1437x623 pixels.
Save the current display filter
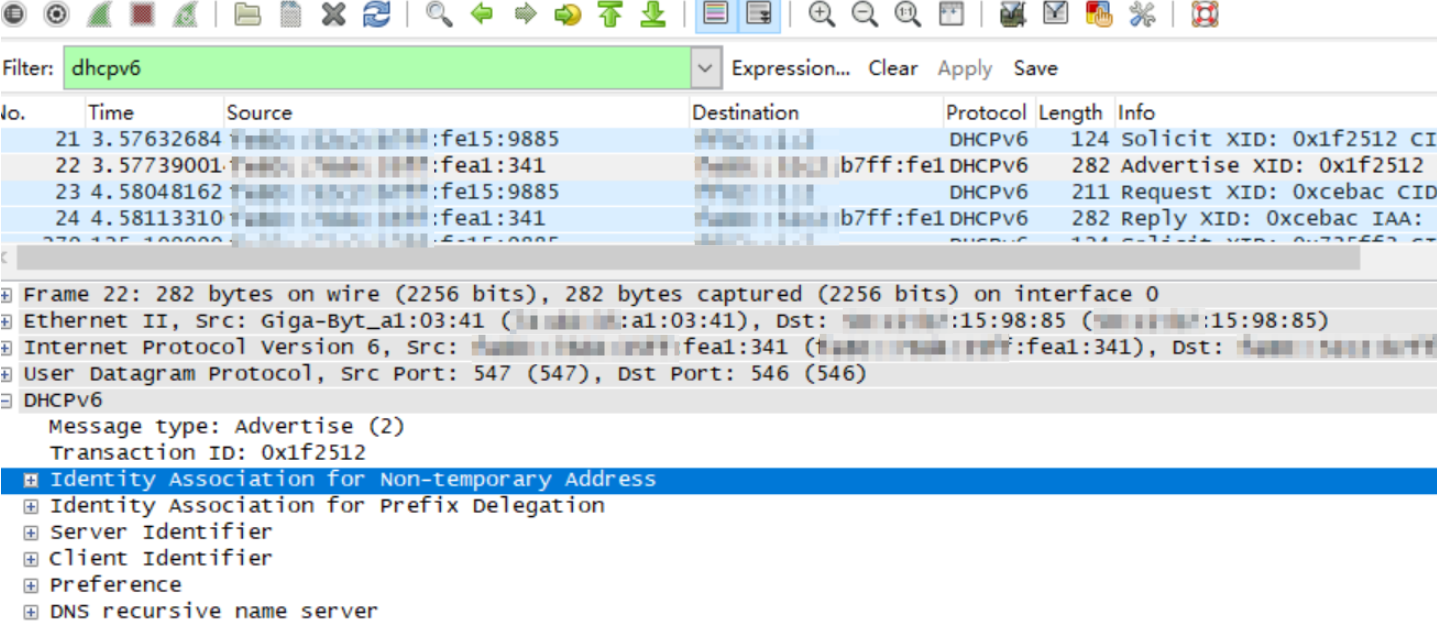[1035, 68]
